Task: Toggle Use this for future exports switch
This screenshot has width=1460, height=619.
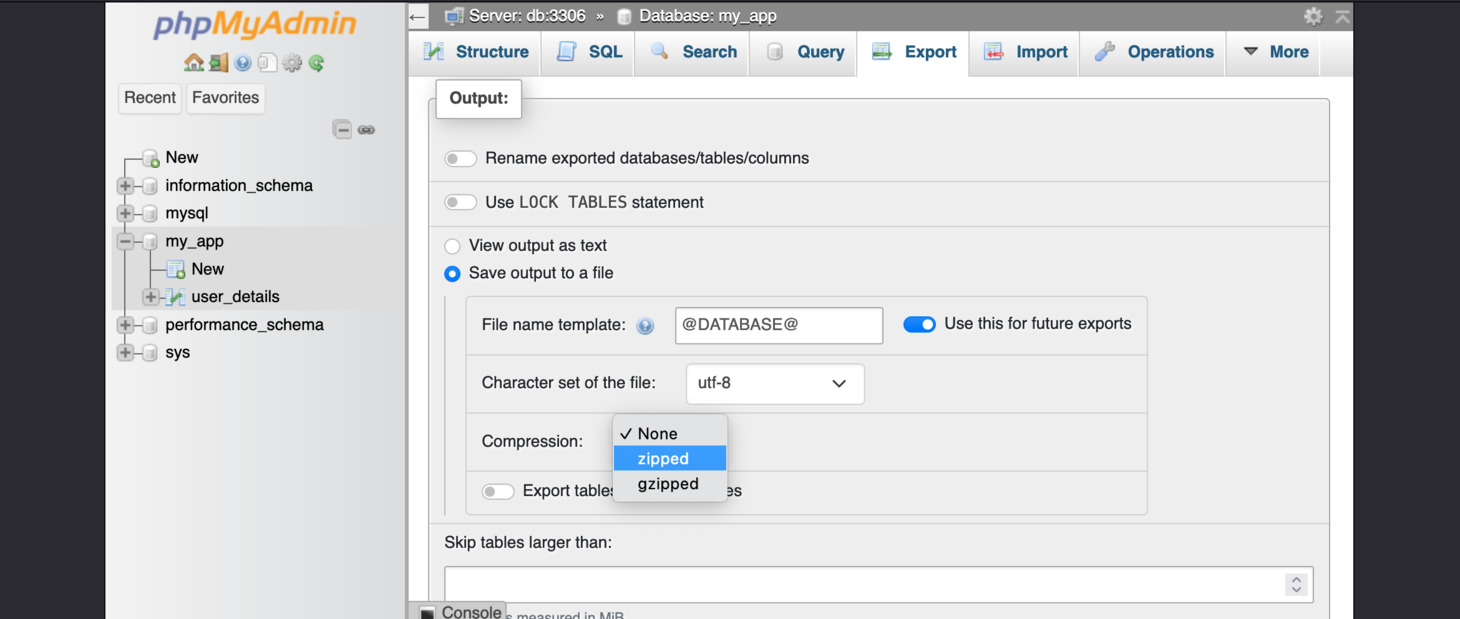Action: (919, 324)
